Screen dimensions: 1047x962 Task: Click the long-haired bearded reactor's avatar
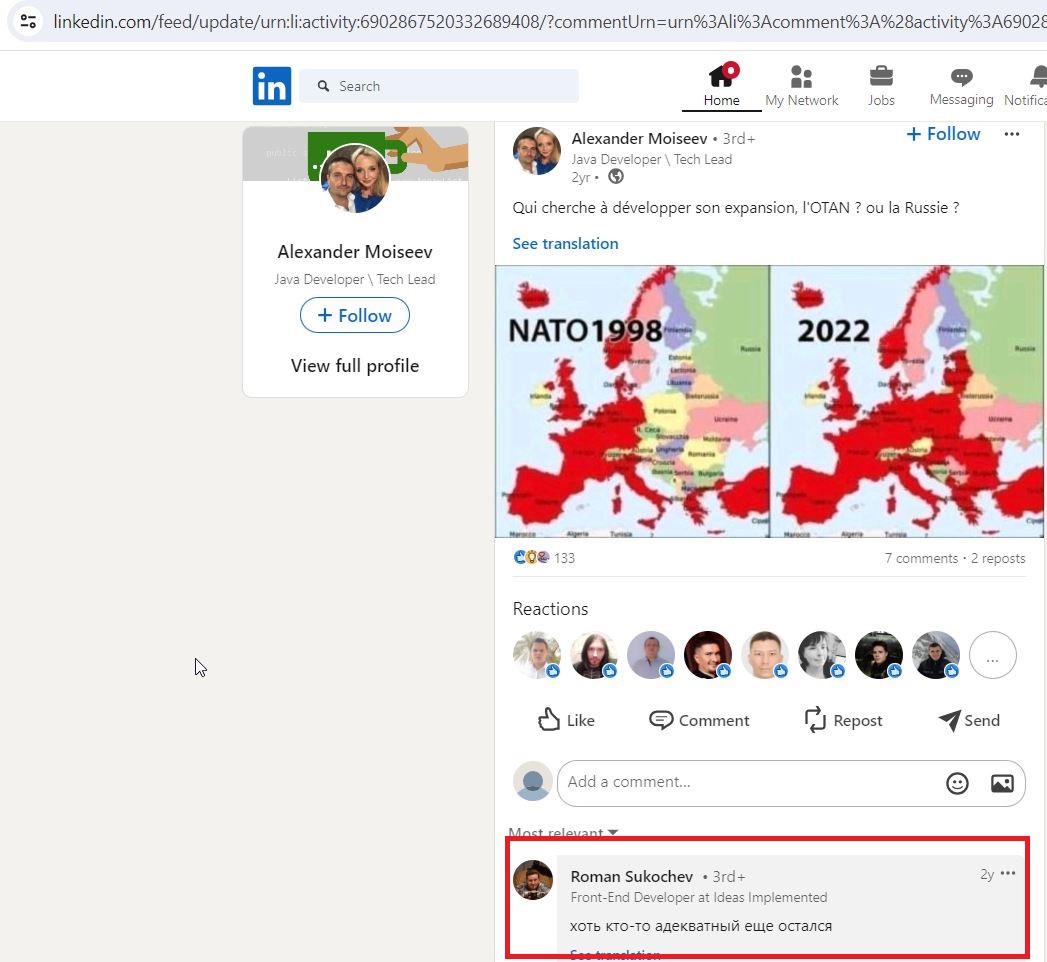(x=594, y=655)
